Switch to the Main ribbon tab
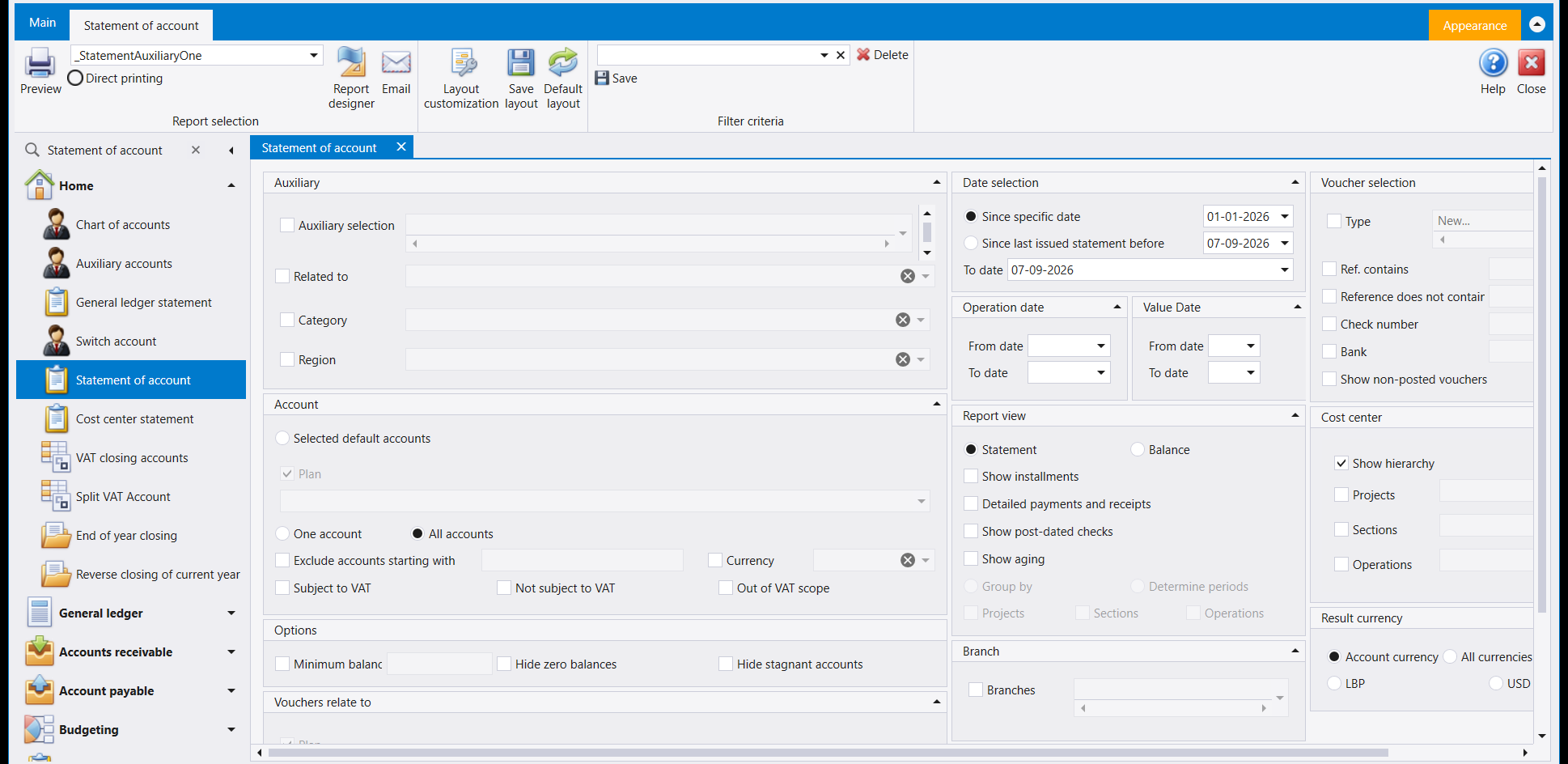Screen dimensions: 1568x764 [43, 23]
